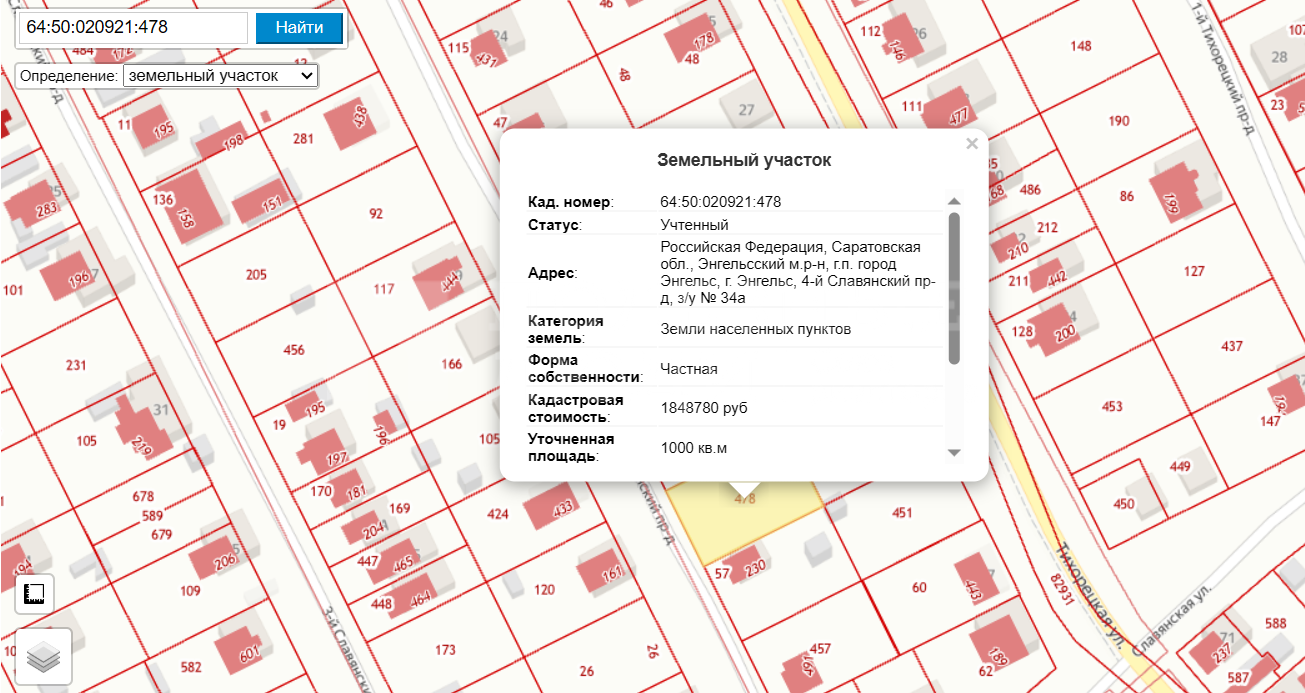The height and width of the screenshot is (693, 1305).
Task: Click the Частная ownership value
Action: [x=689, y=369]
